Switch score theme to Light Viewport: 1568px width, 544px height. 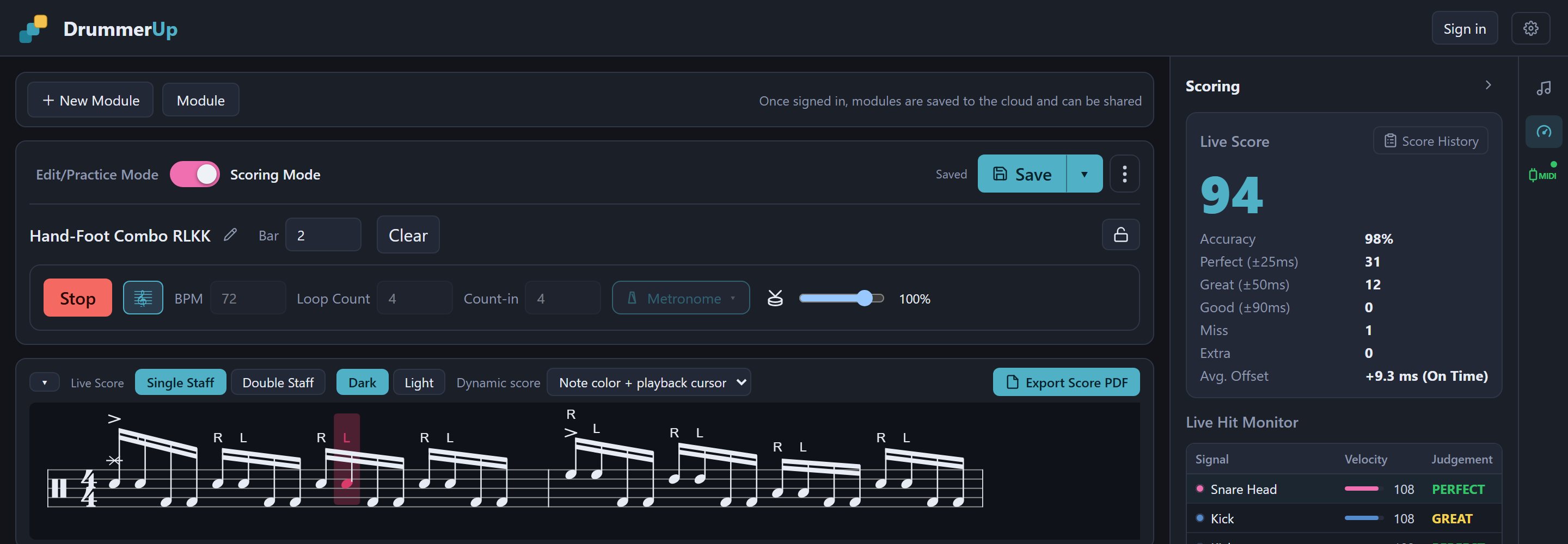click(419, 382)
